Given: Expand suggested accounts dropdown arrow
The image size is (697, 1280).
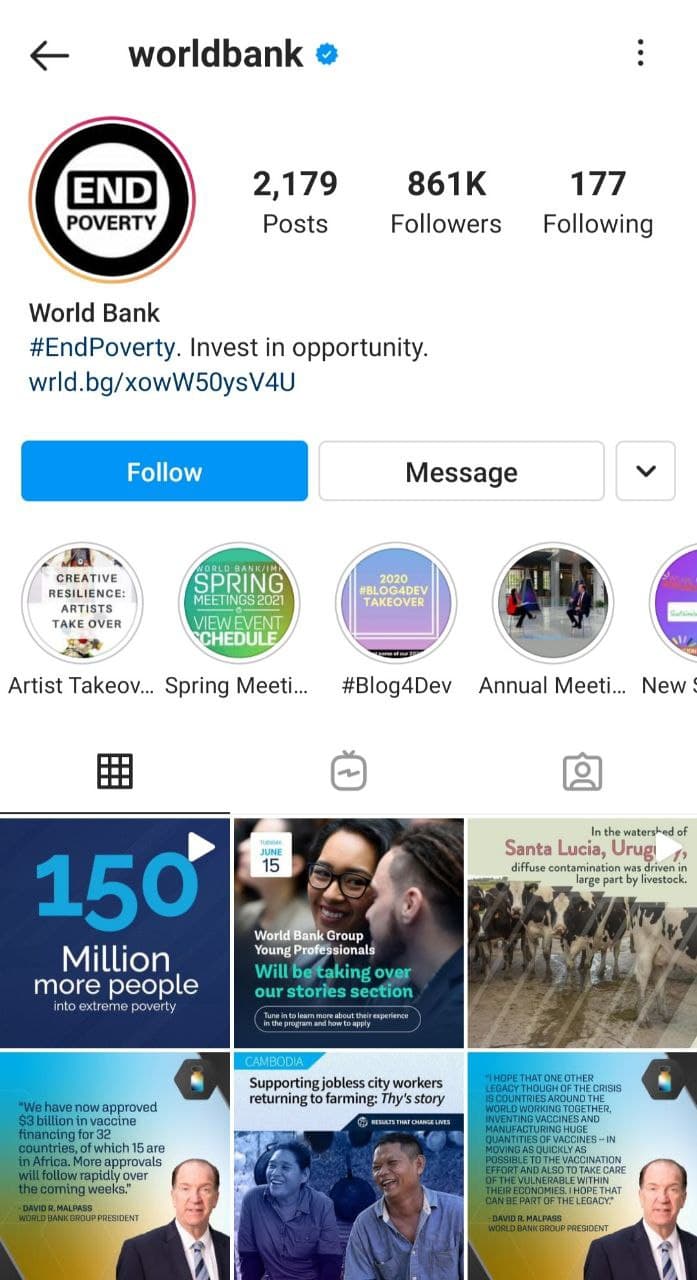Looking at the screenshot, I should pyautogui.click(x=646, y=471).
